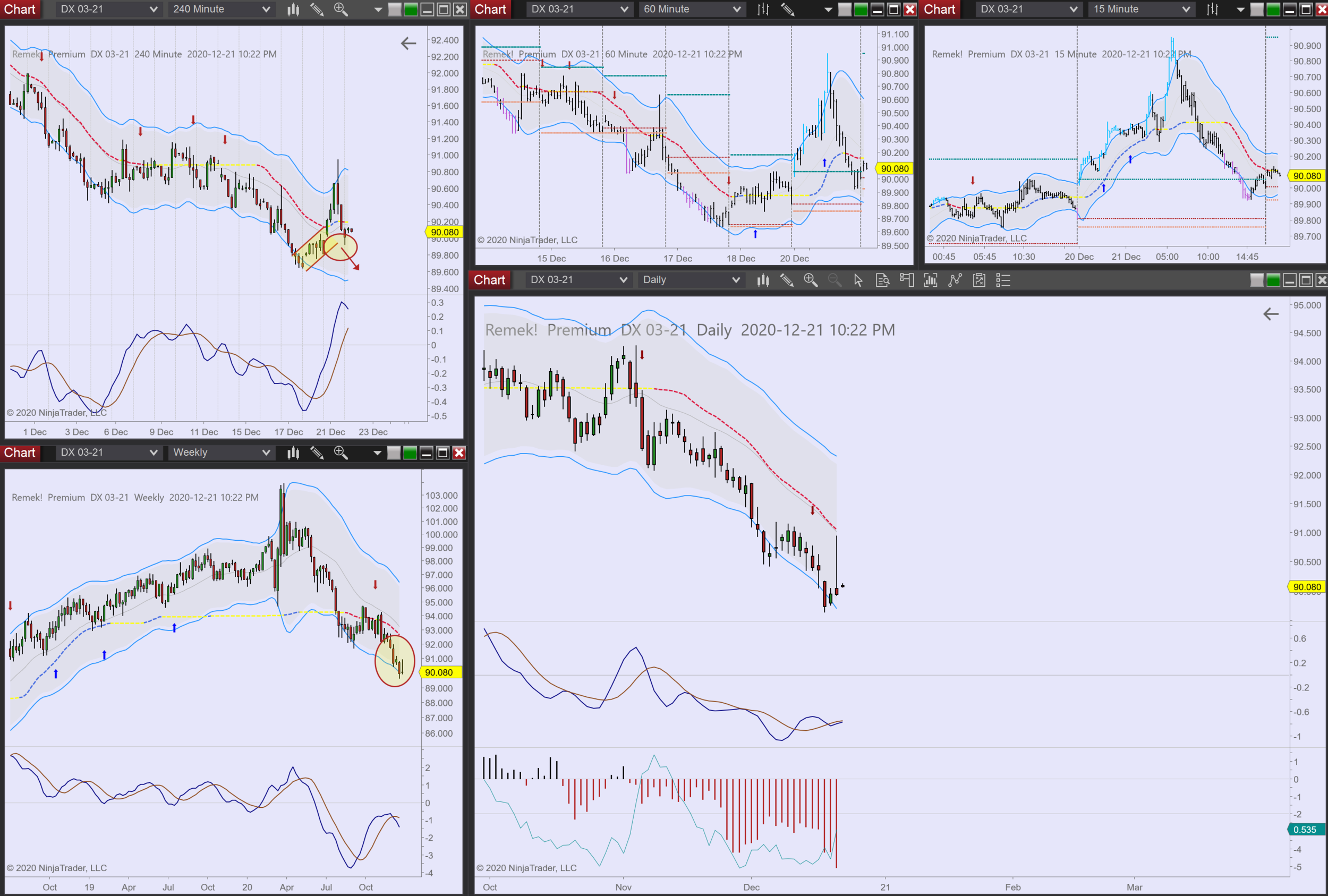1328x896 pixels.
Task: Click back arrow on Daily chart
Action: (1270, 314)
